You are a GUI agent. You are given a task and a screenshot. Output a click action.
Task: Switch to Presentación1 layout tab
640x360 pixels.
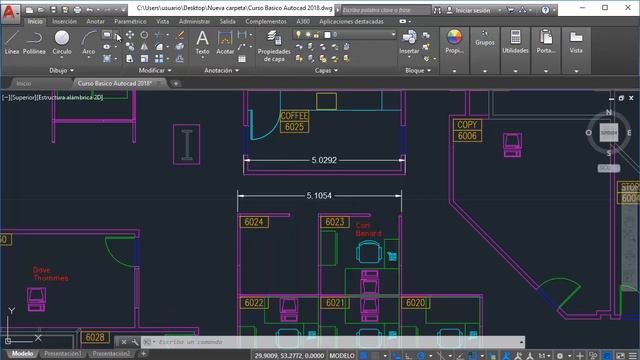[x=62, y=353]
